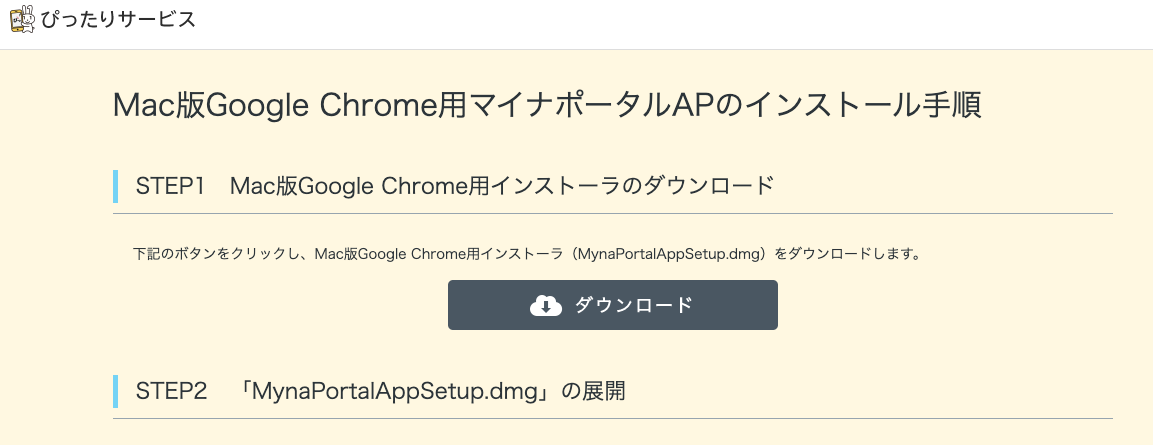Click the blue accent bar beside STEP2
1153x445 pixels.
point(115,391)
